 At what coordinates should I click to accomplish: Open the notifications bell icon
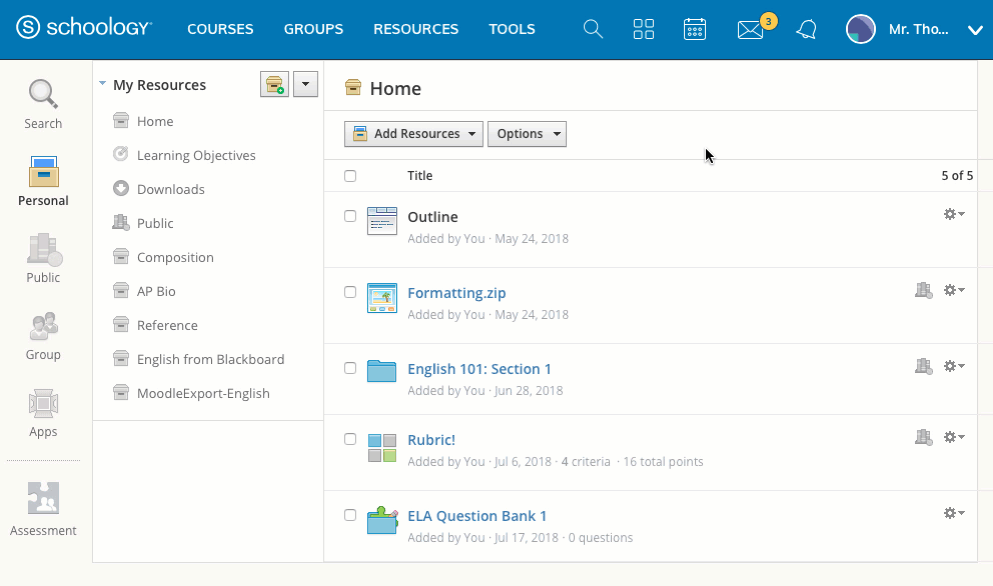[806, 30]
